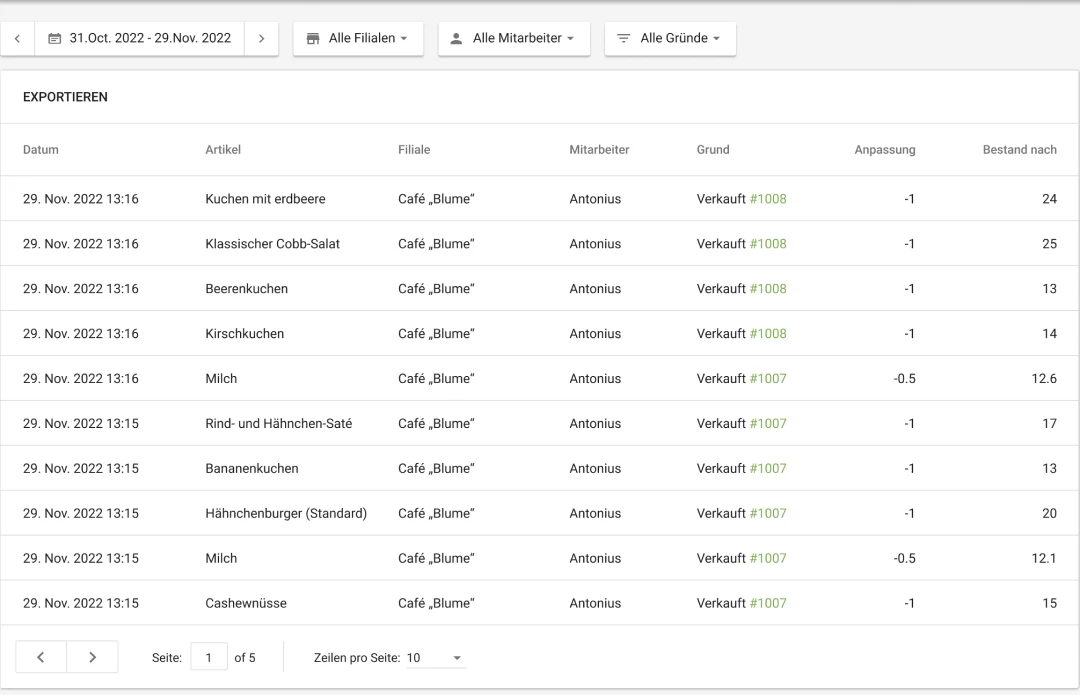Open sale #1008 link for Kirschkuchen
The height and width of the screenshot is (695, 1080).
(x=768, y=334)
